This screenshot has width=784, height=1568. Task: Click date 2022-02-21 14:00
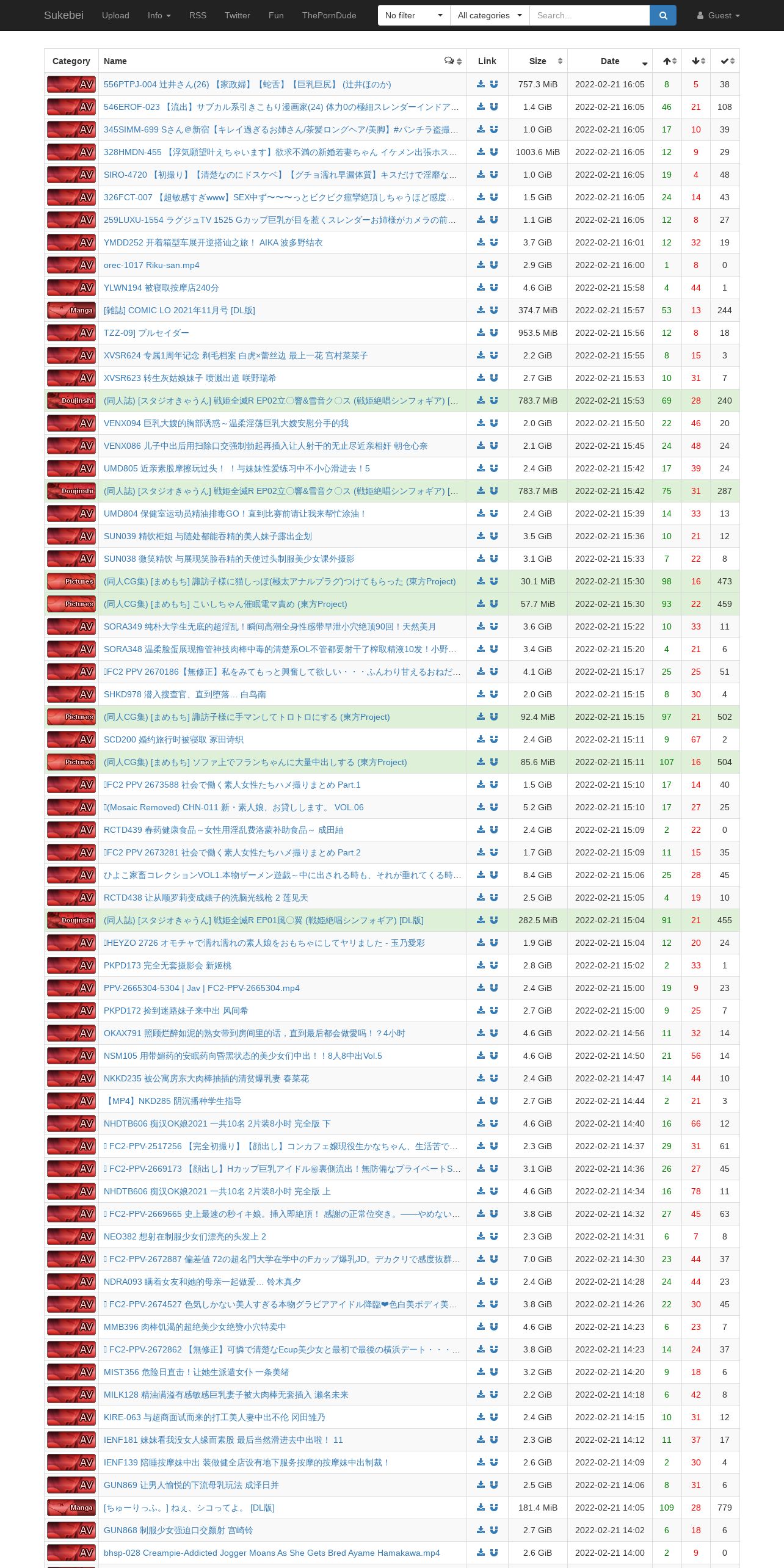(610, 1553)
